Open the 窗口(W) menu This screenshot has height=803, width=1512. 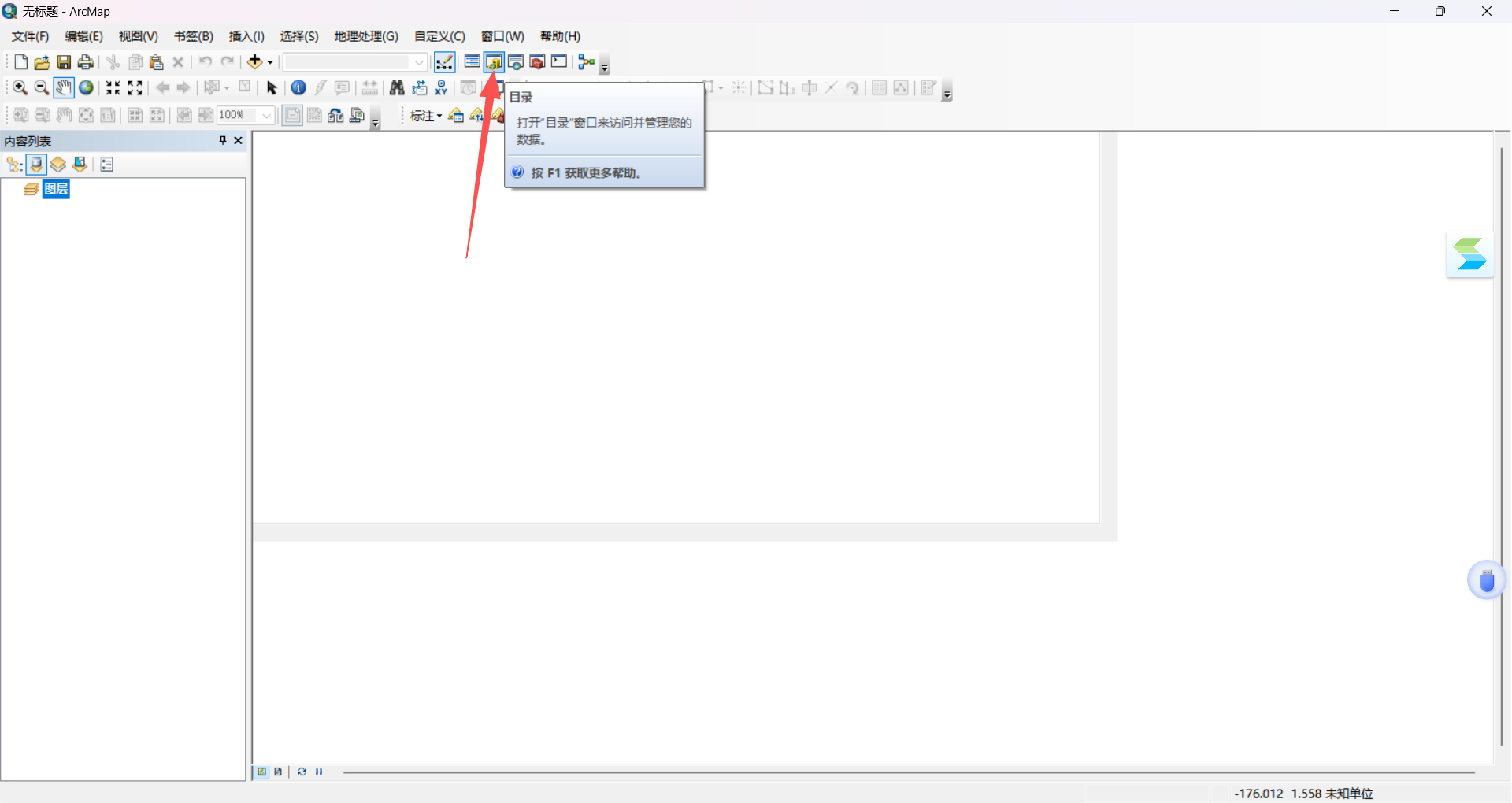(x=502, y=36)
